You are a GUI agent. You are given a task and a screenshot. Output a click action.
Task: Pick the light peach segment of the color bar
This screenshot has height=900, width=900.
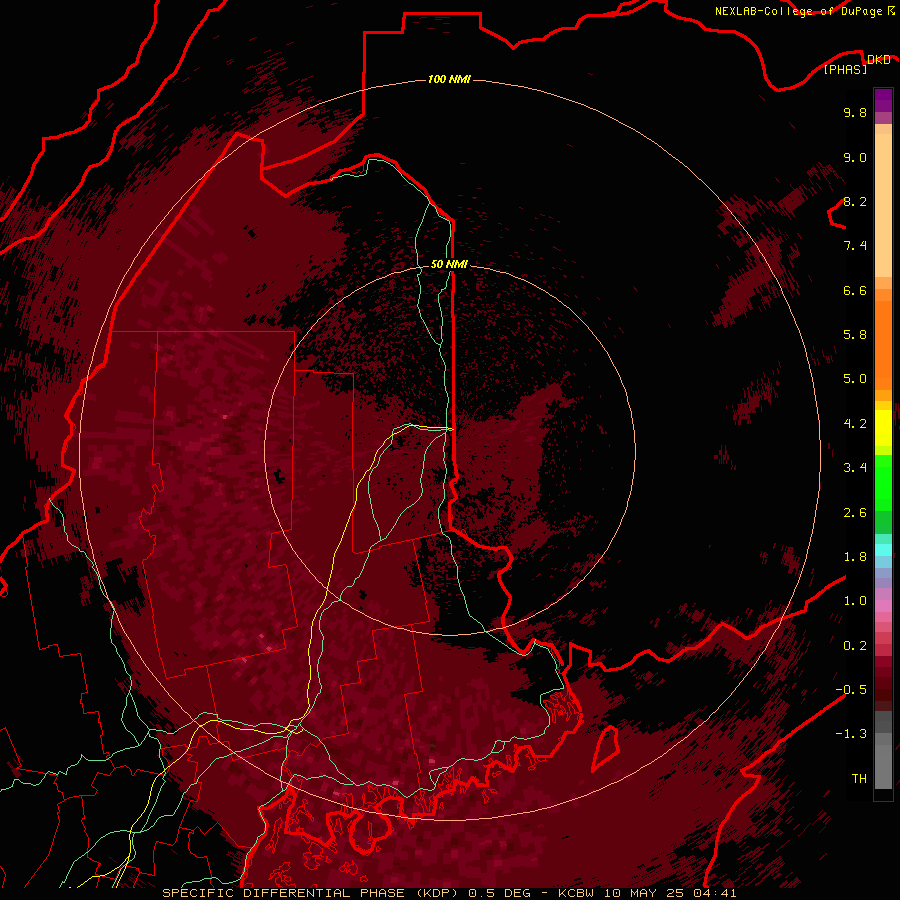883,205
